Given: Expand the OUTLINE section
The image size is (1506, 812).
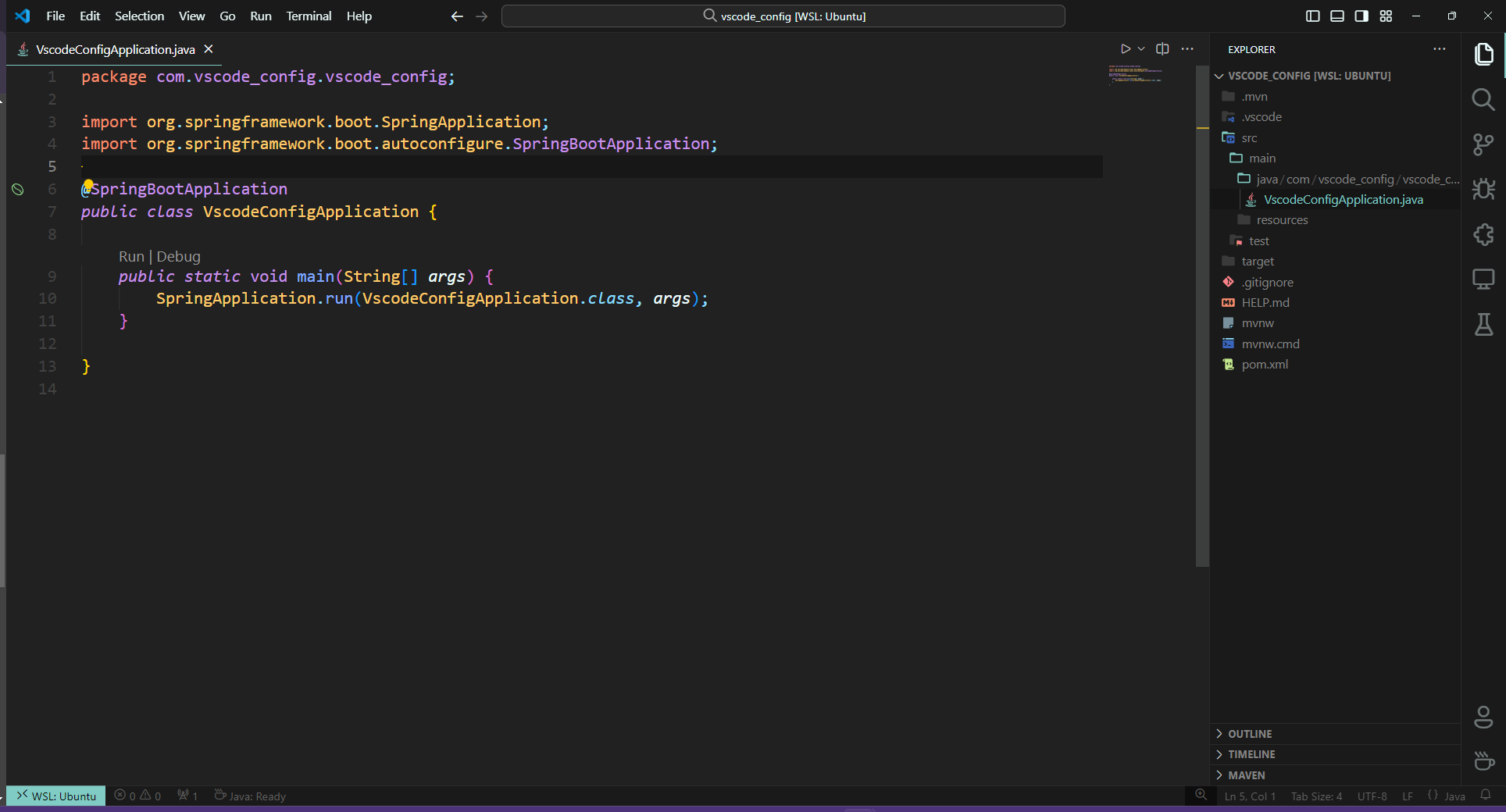Looking at the screenshot, I should tap(1250, 734).
